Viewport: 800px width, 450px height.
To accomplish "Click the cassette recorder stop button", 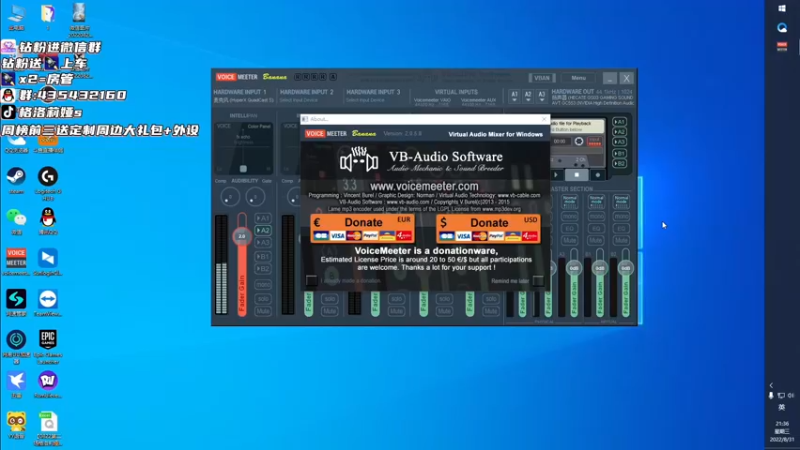I will (577, 175).
